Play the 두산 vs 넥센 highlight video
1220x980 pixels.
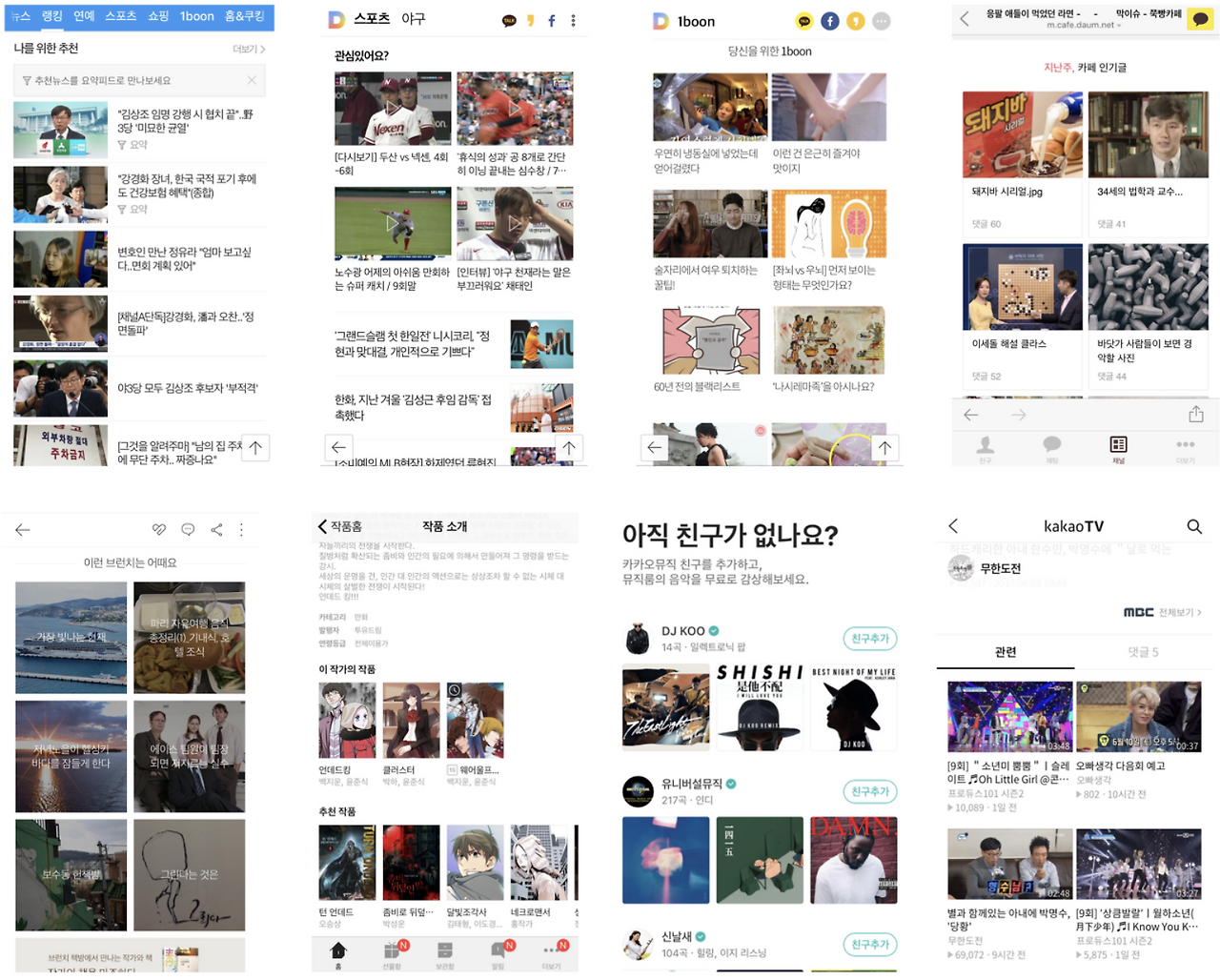(x=392, y=108)
